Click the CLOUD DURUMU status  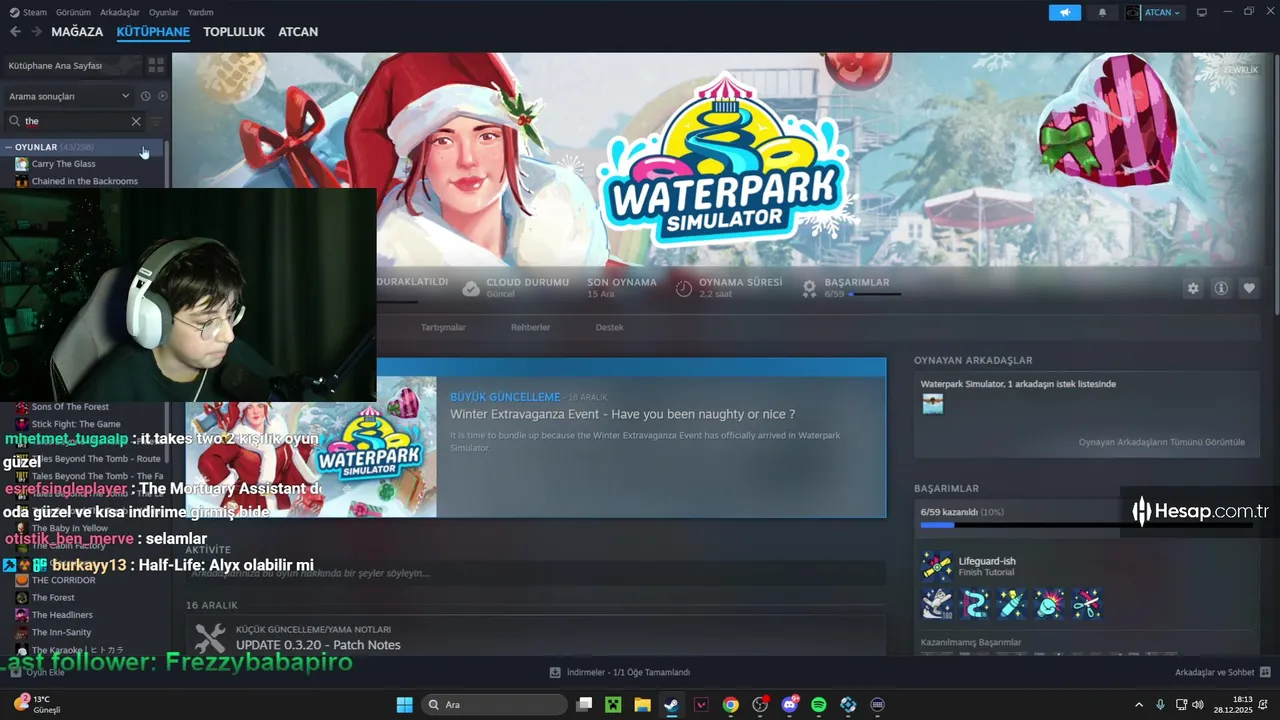coord(516,288)
